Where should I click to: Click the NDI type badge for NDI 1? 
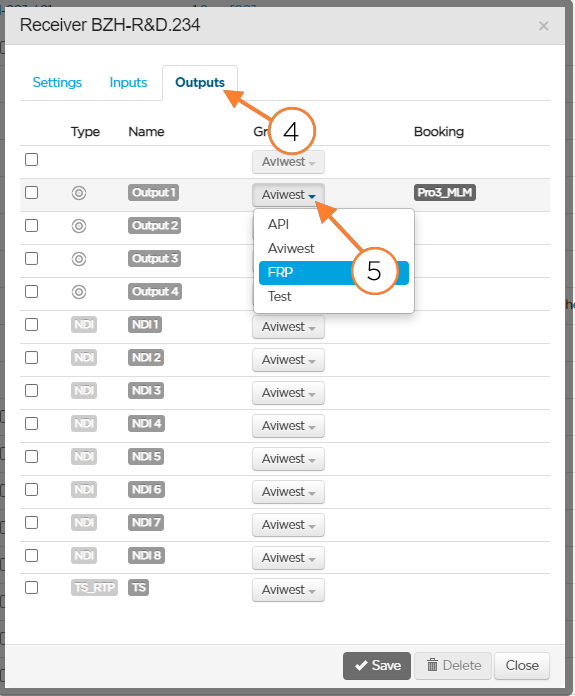pyautogui.click(x=84, y=324)
